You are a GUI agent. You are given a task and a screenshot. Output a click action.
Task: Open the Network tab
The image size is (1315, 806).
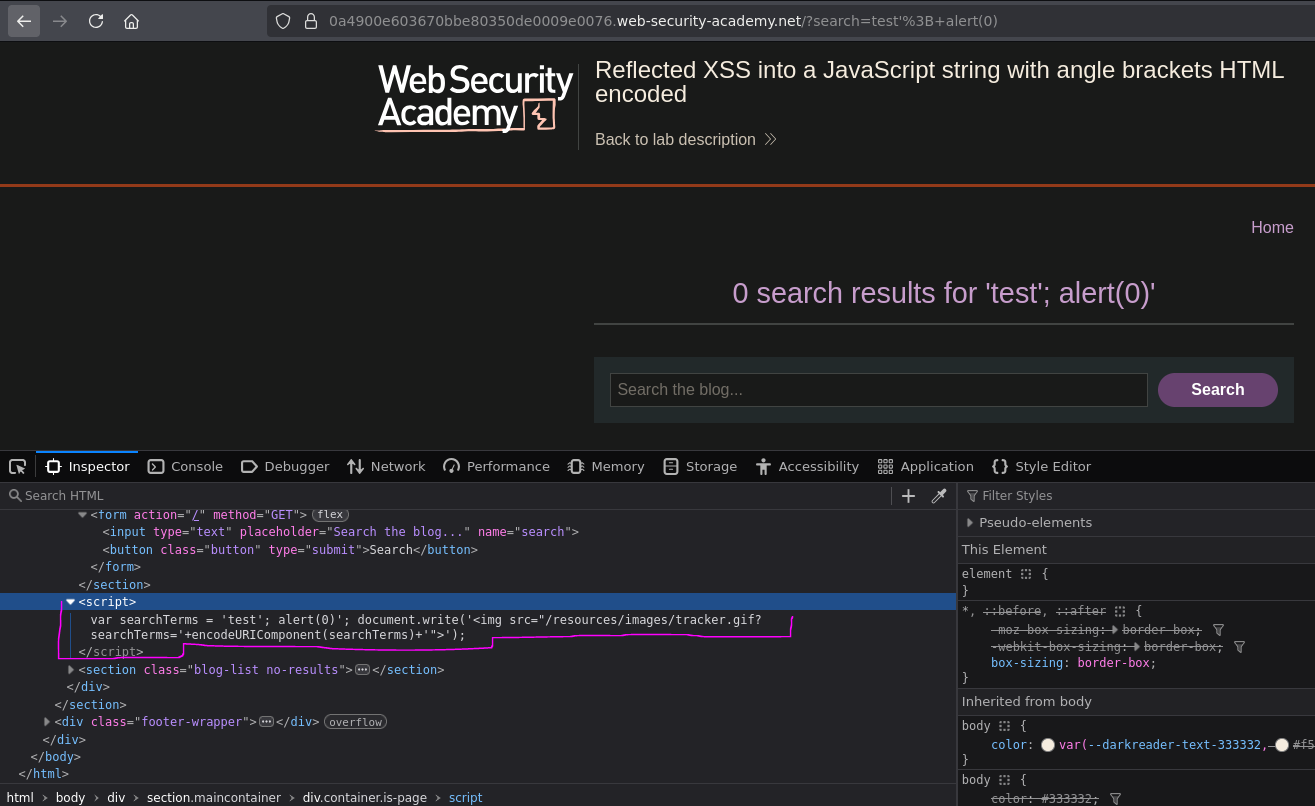point(386,466)
